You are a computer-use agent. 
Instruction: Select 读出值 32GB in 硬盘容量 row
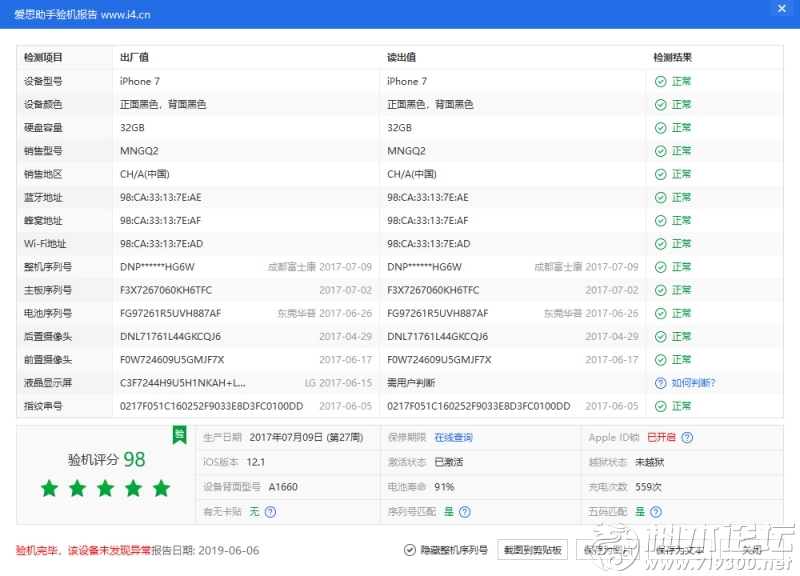click(x=399, y=128)
